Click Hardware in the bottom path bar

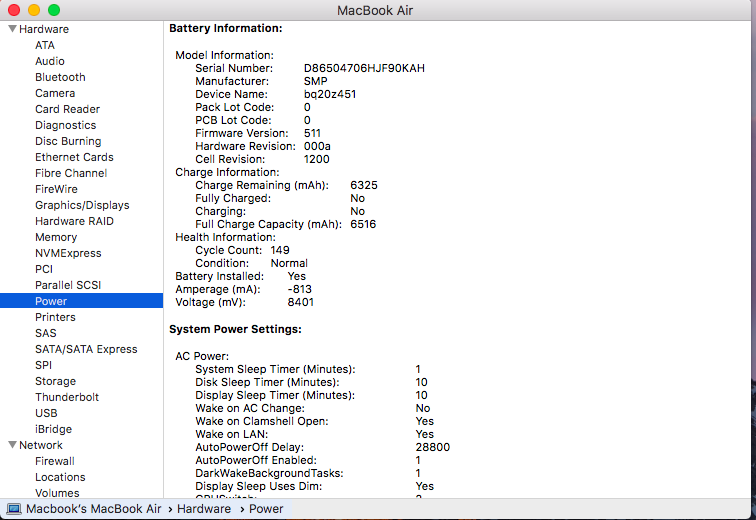(203, 509)
